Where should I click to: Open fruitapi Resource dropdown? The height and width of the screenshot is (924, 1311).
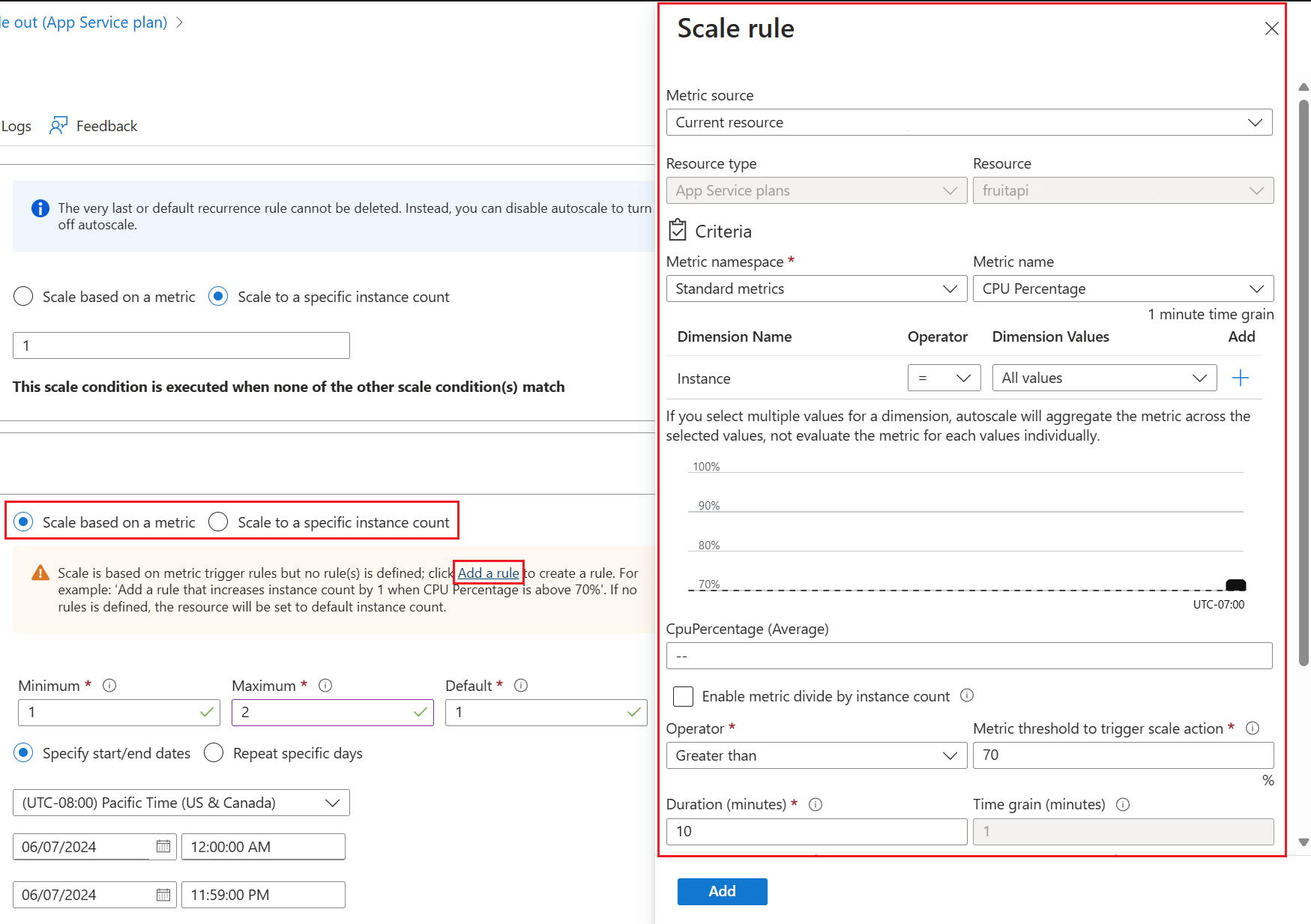[x=1123, y=190]
